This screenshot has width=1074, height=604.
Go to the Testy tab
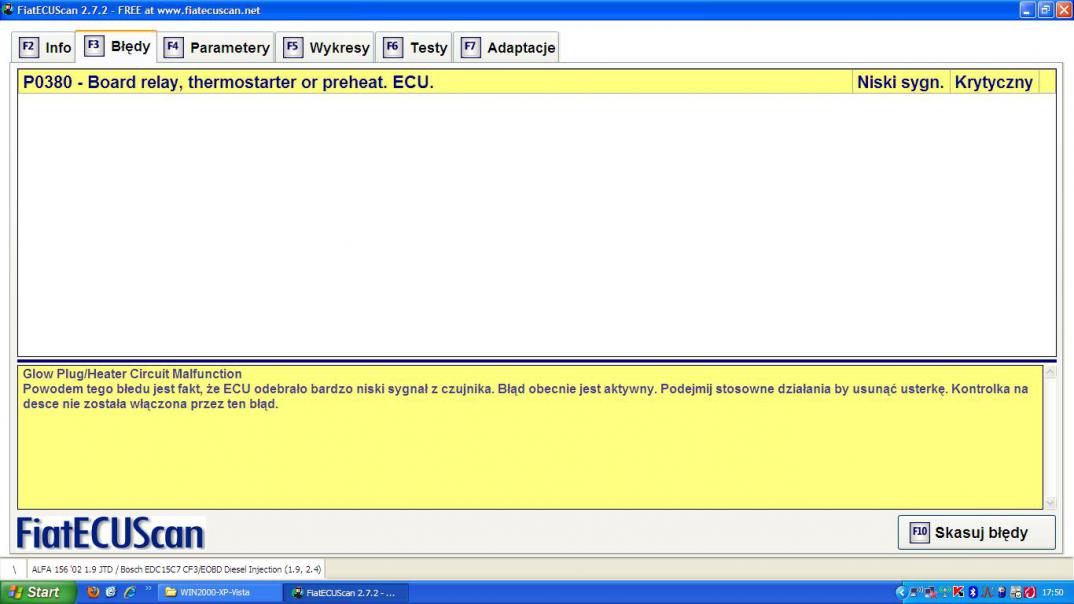(x=414, y=47)
